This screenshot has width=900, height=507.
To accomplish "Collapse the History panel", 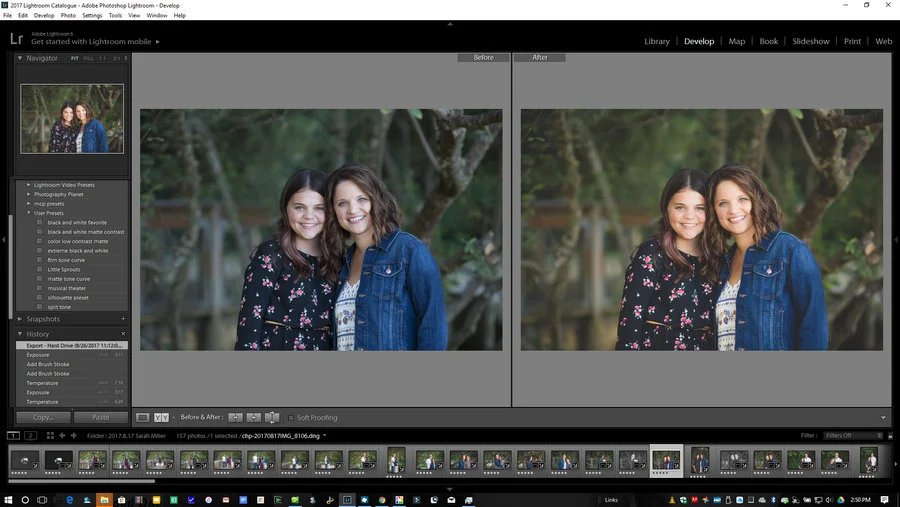I will (20, 334).
